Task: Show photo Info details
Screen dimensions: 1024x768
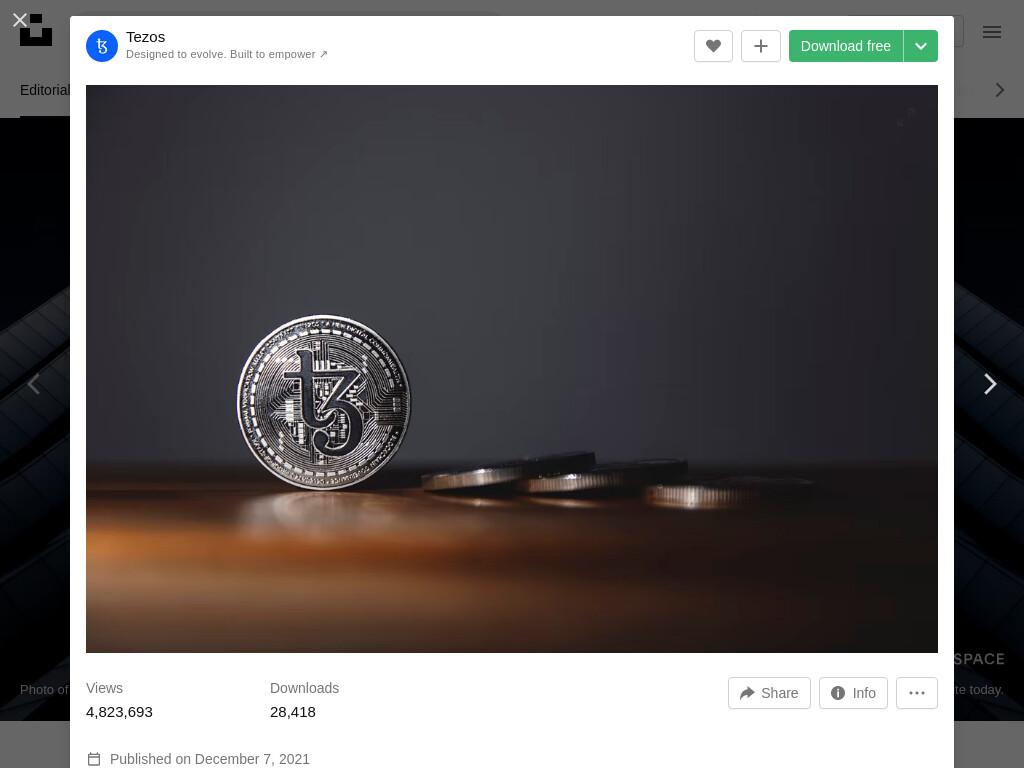Action: 853,693
